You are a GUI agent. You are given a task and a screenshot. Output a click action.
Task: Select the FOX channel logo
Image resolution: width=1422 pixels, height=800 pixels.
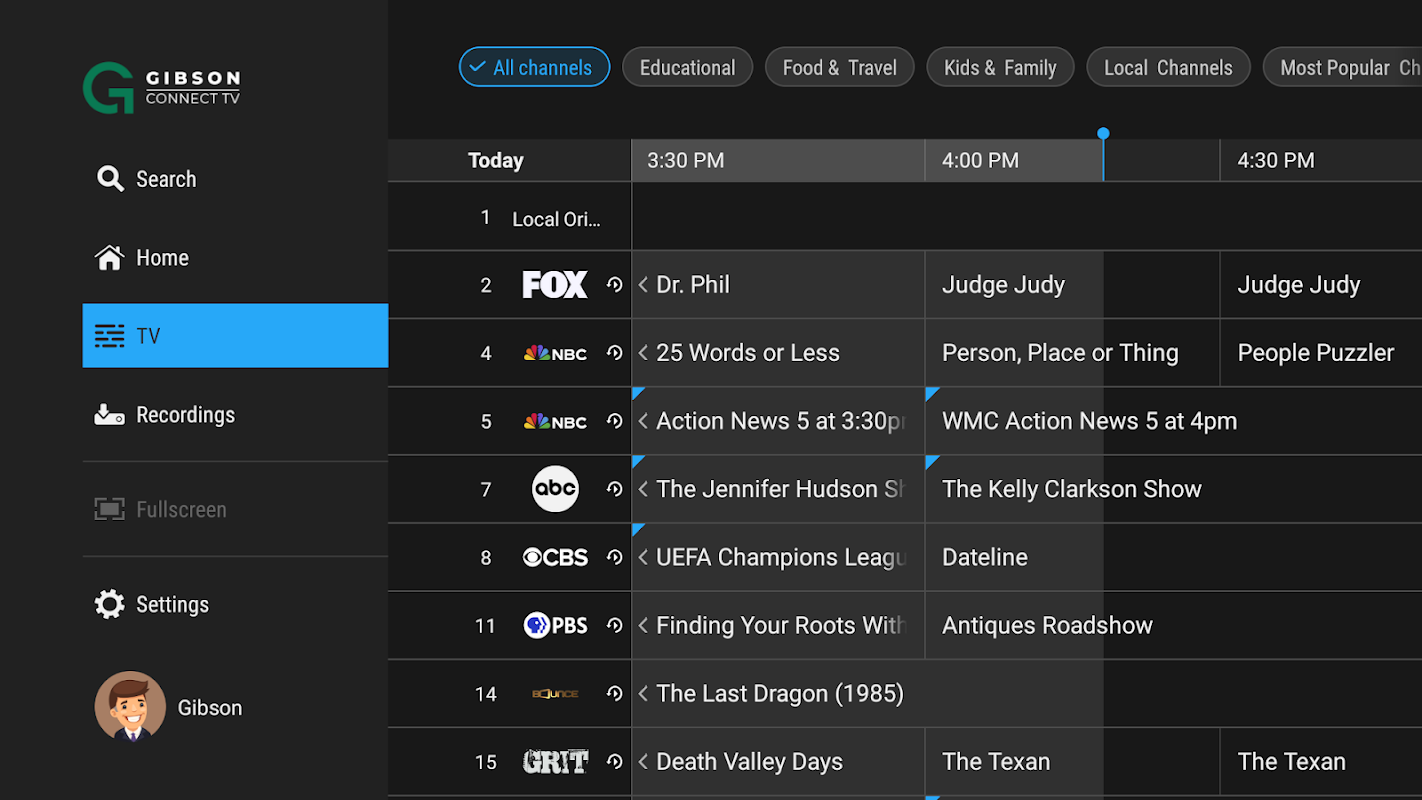(555, 285)
